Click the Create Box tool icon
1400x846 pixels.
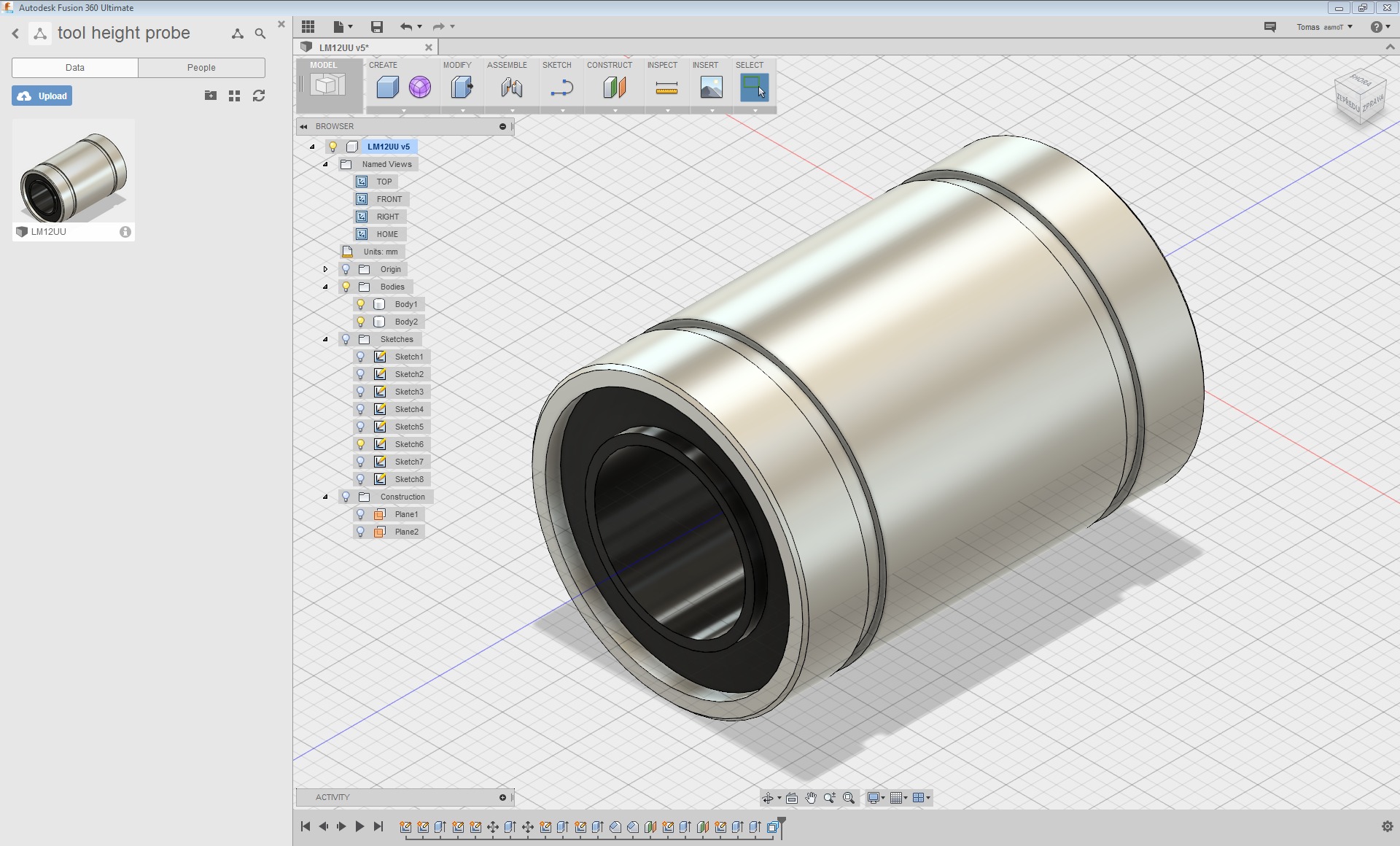point(387,88)
